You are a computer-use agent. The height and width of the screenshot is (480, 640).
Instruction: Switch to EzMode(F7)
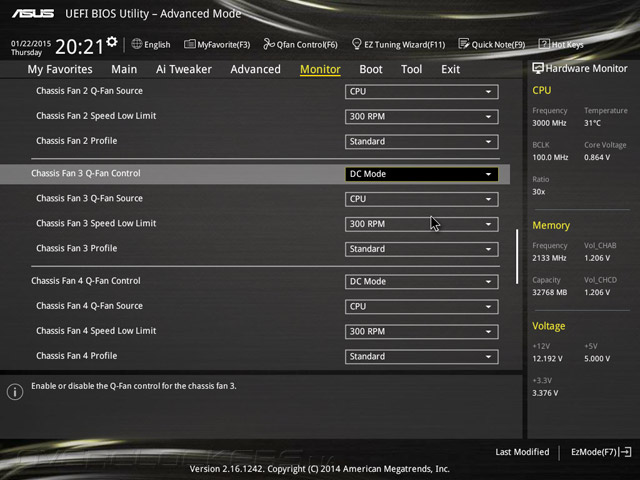click(601, 452)
